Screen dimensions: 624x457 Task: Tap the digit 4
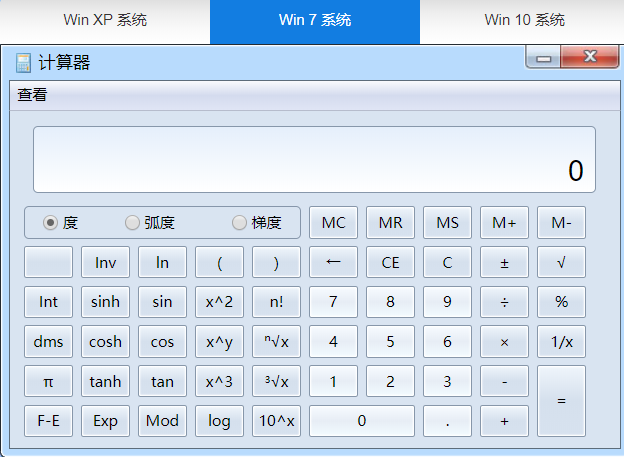(333, 342)
